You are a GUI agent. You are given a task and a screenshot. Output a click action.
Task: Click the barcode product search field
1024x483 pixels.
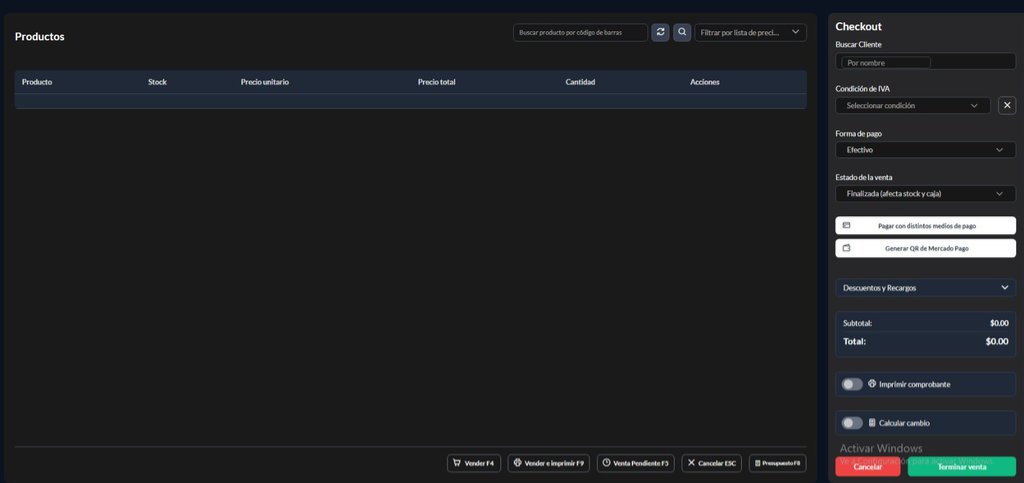coord(580,33)
